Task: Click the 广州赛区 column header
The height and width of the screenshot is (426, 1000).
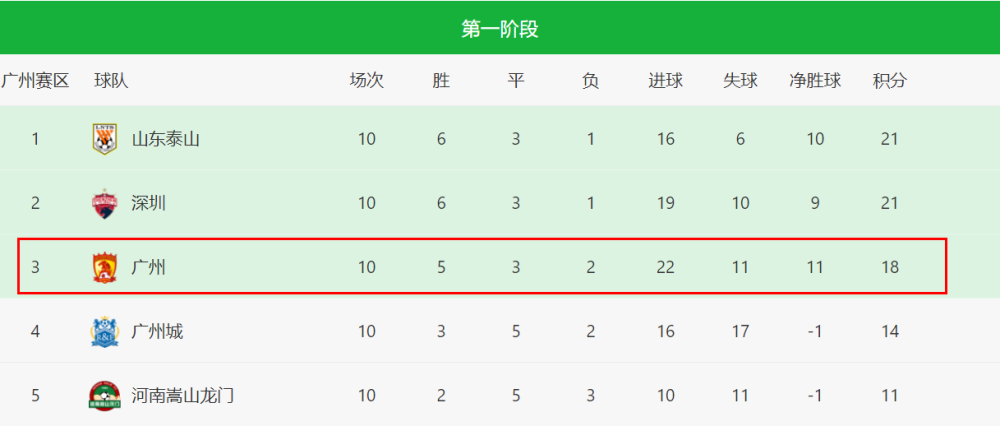Action: pos(35,81)
